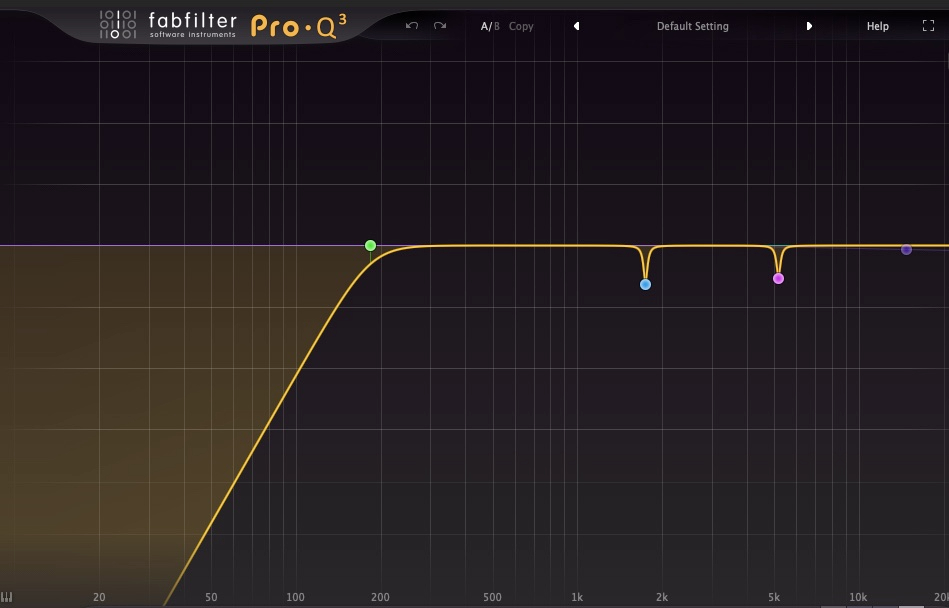Click the 10k frequency axis label
This screenshot has height=608, width=949.
(x=858, y=597)
